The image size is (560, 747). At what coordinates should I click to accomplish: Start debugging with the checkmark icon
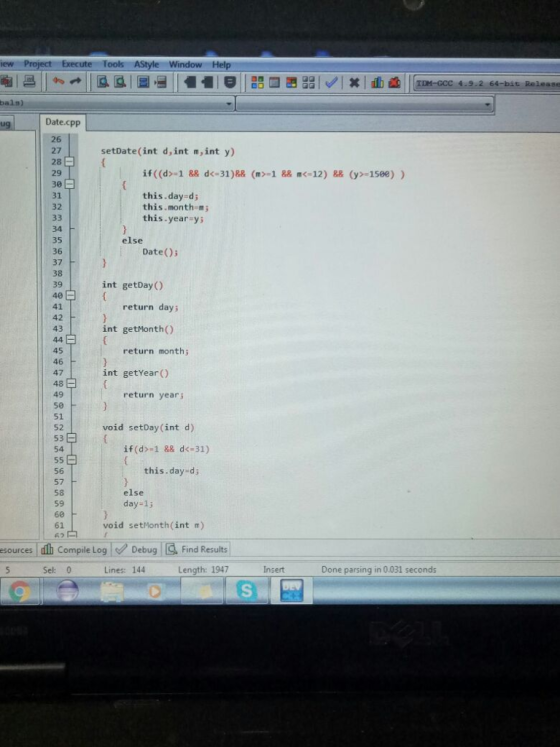[331, 83]
